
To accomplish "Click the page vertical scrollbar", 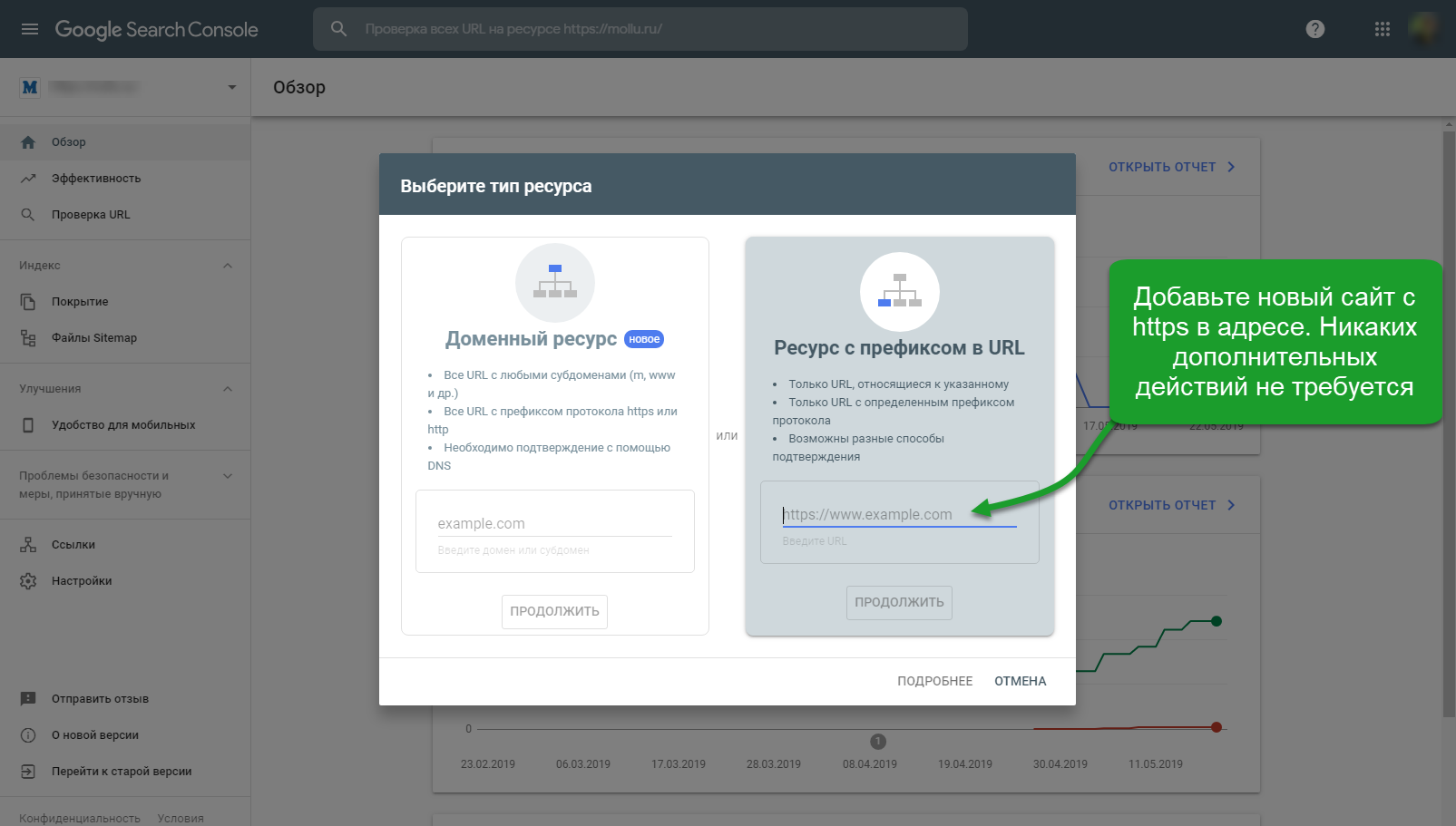I will (1449, 424).
